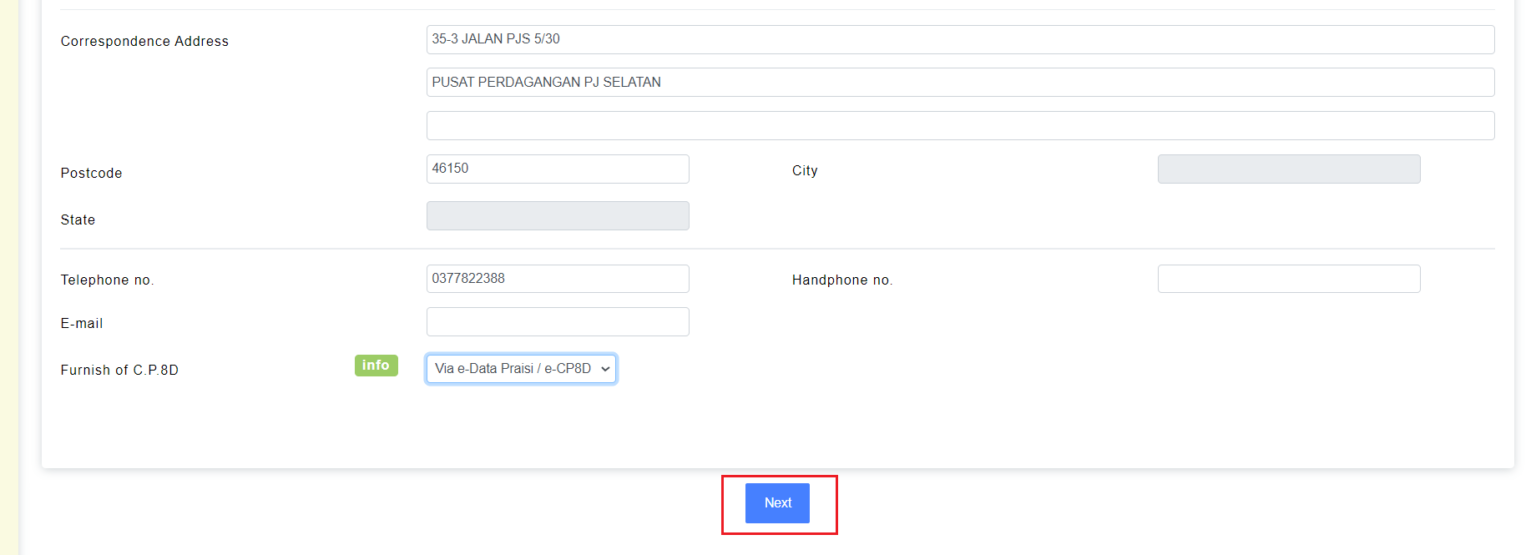
Task: Click the blue Next button
Action: coord(777,503)
